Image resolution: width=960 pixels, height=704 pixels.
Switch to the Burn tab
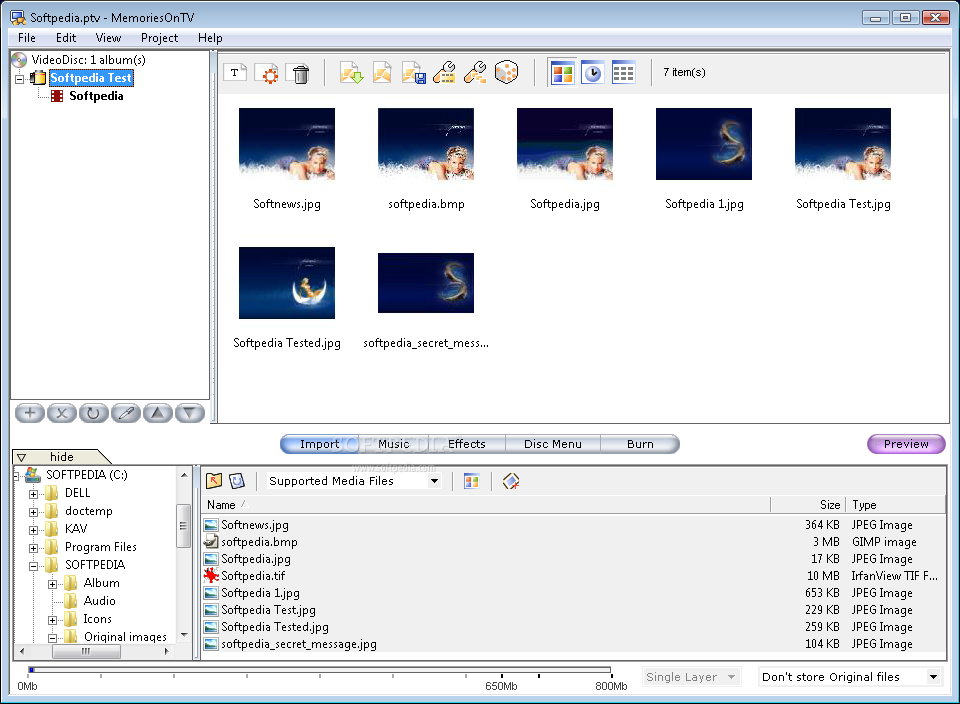pos(640,444)
